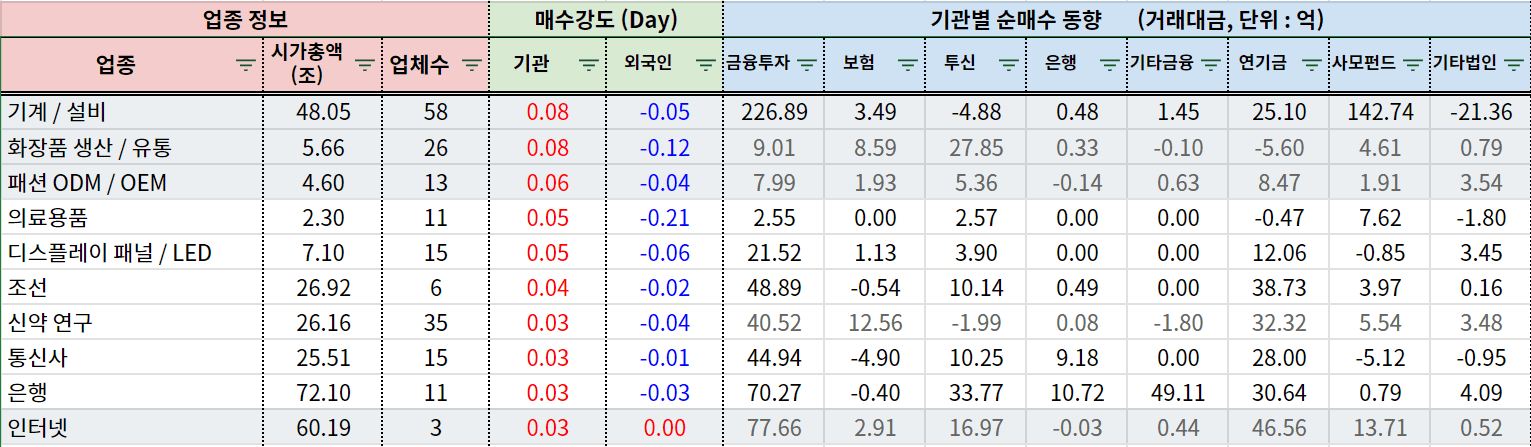Open the 기관 filter dropdown
Viewport: 1531px width, 447px height.
(x=589, y=65)
